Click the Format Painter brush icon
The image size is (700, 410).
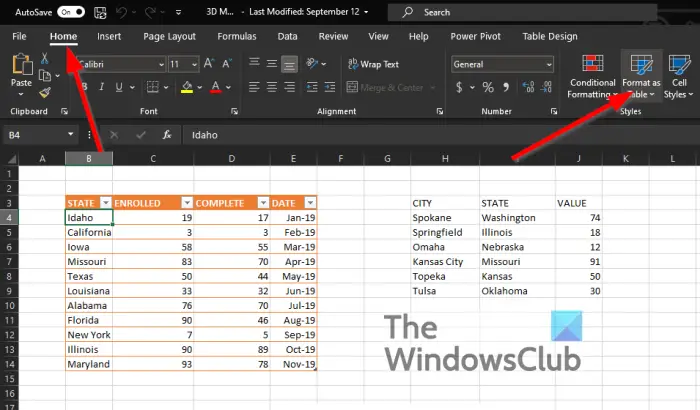[x=45, y=93]
